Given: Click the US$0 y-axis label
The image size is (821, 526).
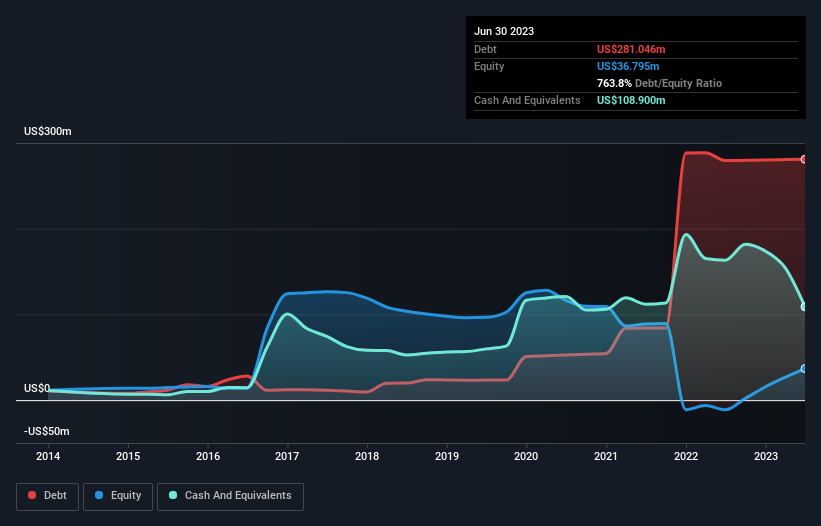Looking at the screenshot, I should click(37, 388).
